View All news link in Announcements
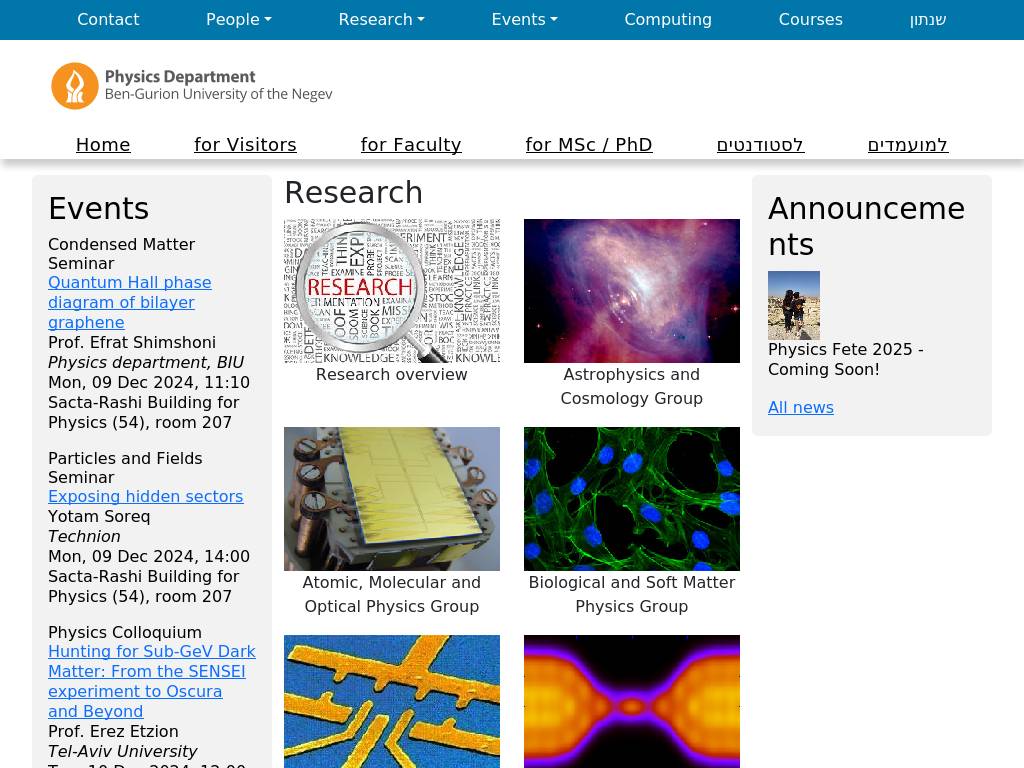 click(x=800, y=408)
